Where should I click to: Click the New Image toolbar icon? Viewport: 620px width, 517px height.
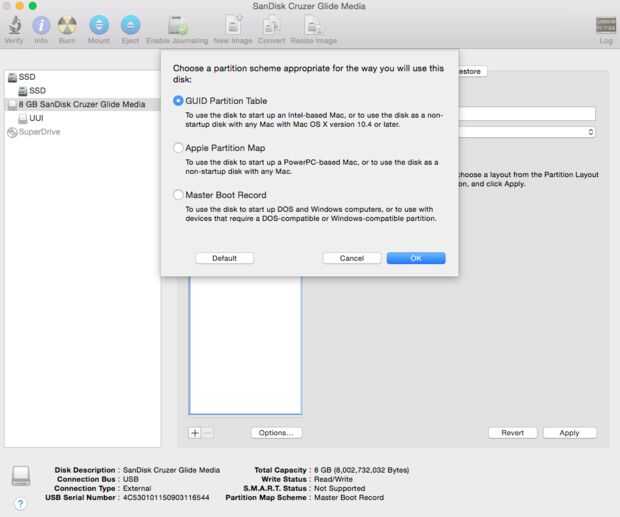(x=233, y=25)
